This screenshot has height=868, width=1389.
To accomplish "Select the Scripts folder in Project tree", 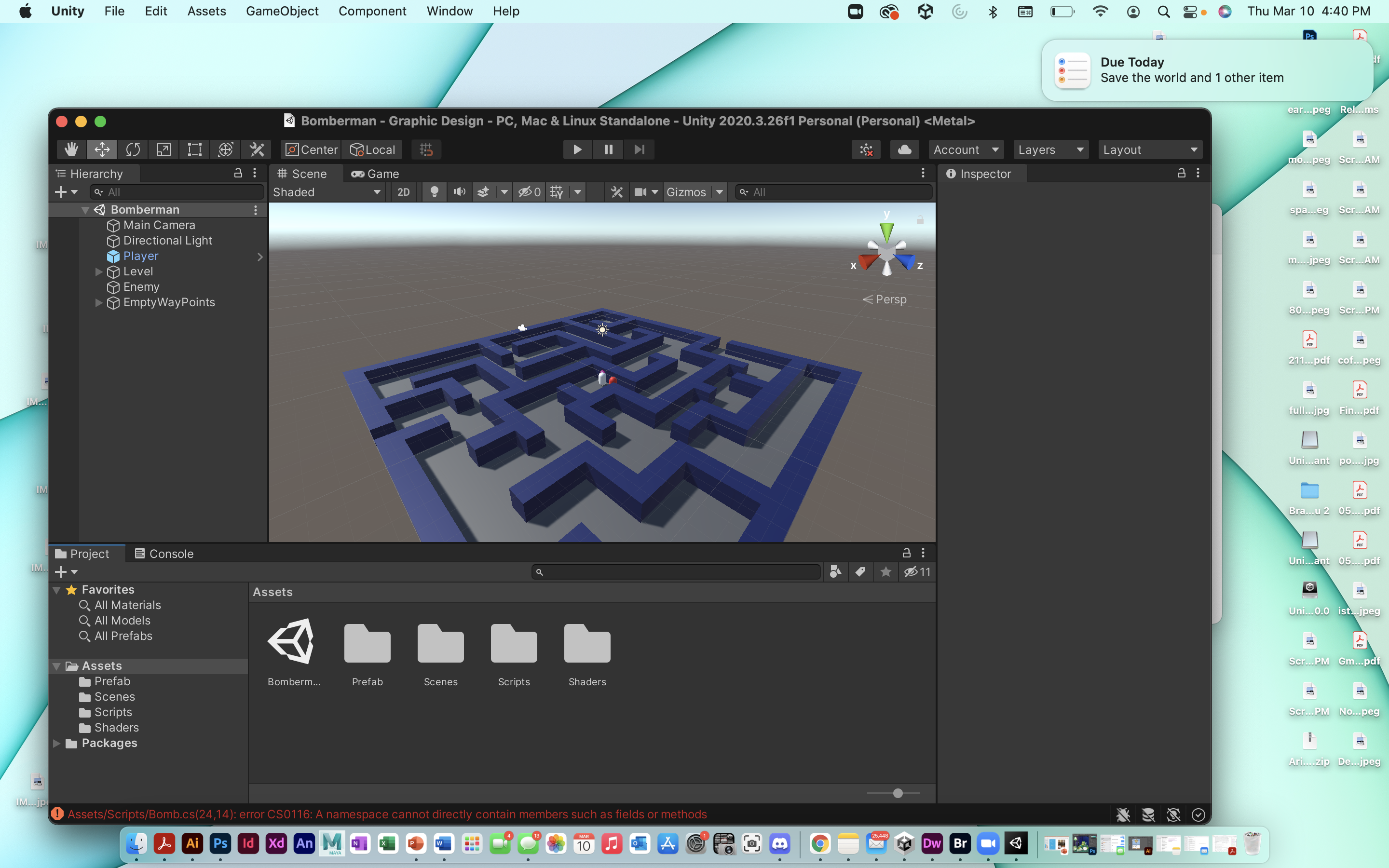I will [113, 712].
